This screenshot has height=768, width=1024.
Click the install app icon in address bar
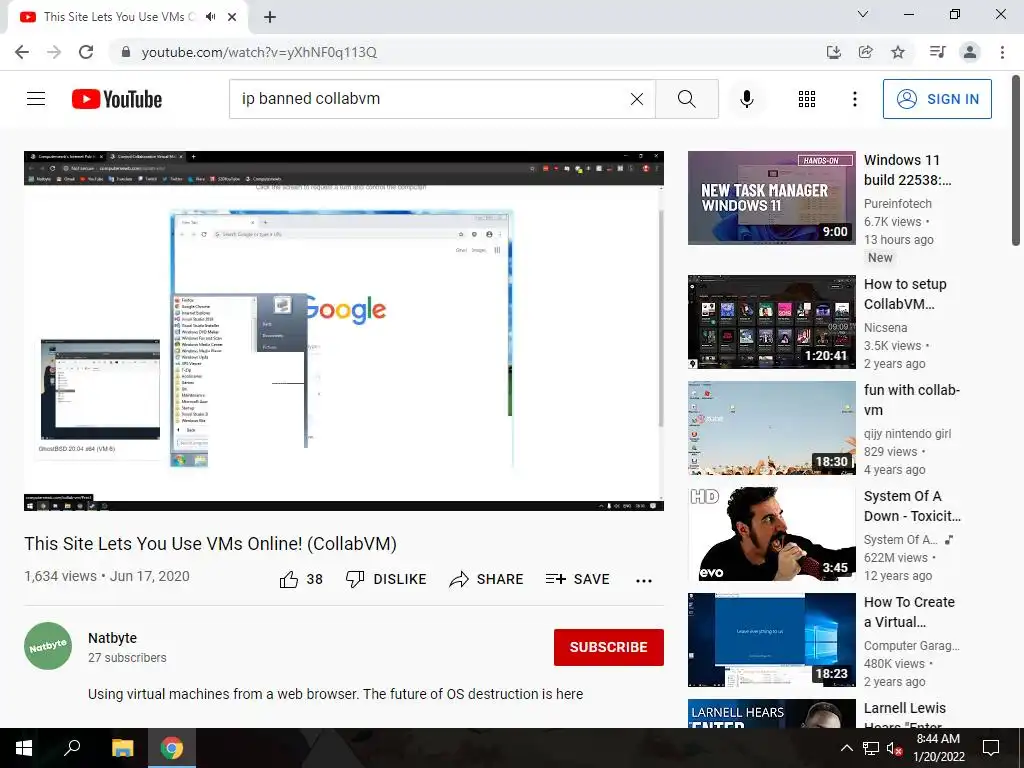pos(833,52)
